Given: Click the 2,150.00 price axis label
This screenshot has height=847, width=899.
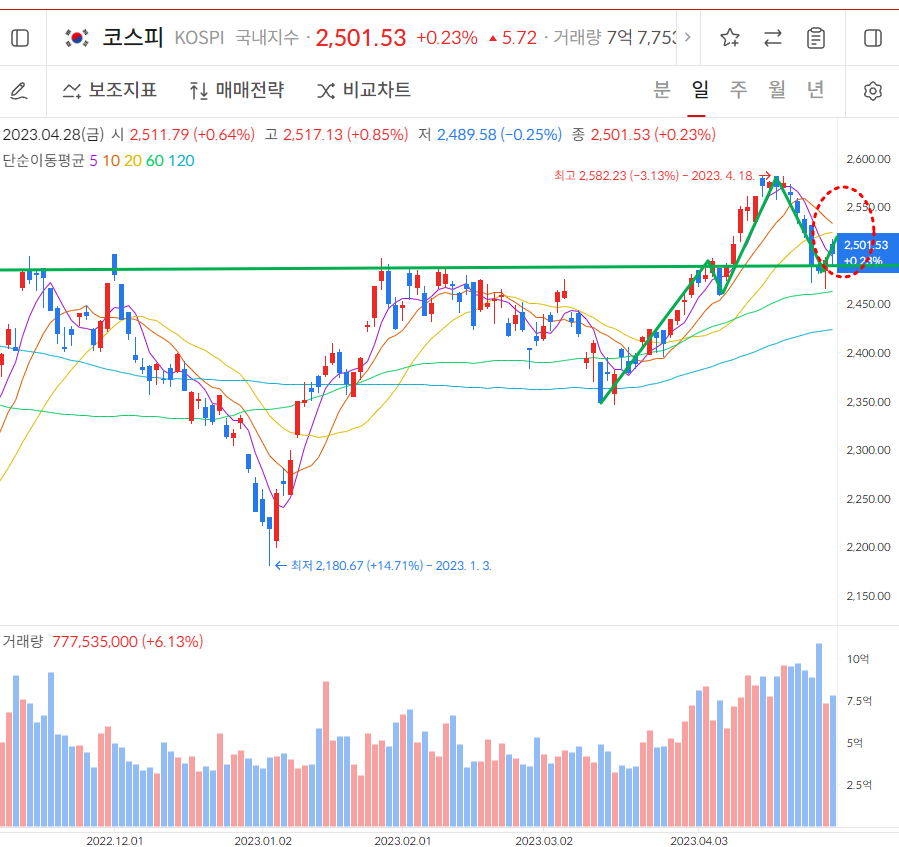Looking at the screenshot, I should coord(869,596).
